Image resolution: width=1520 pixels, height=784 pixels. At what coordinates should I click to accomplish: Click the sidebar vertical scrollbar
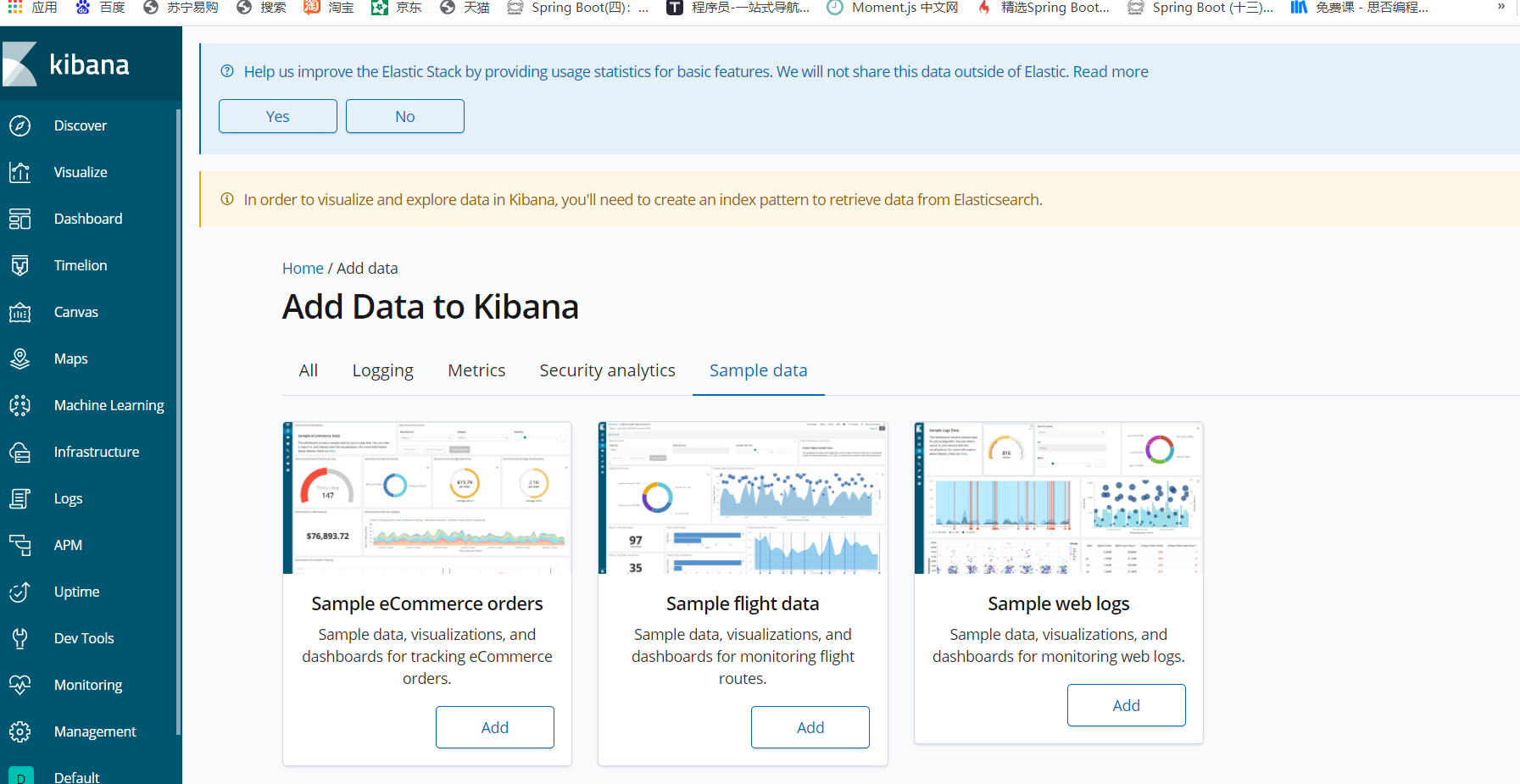tap(179, 422)
